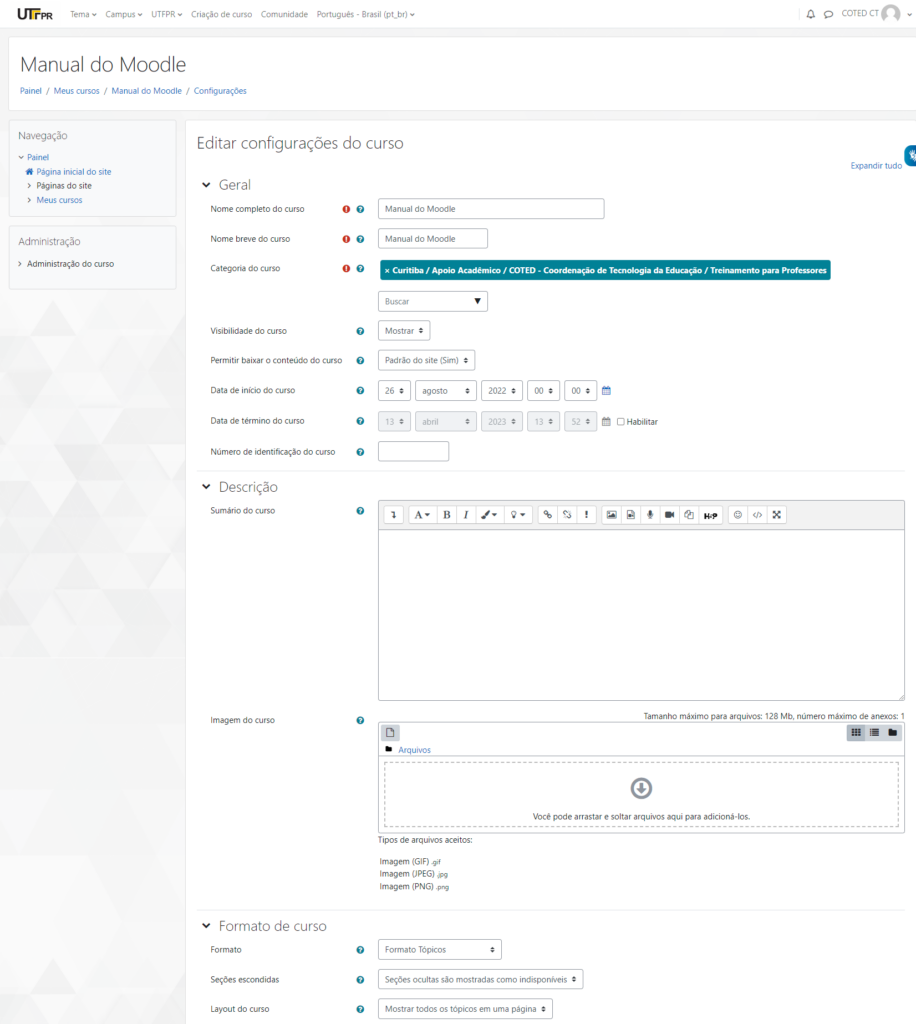This screenshot has height=1024, width=916.
Task: Toggle extra editor toolbar buttons
Action: [x=394, y=515]
